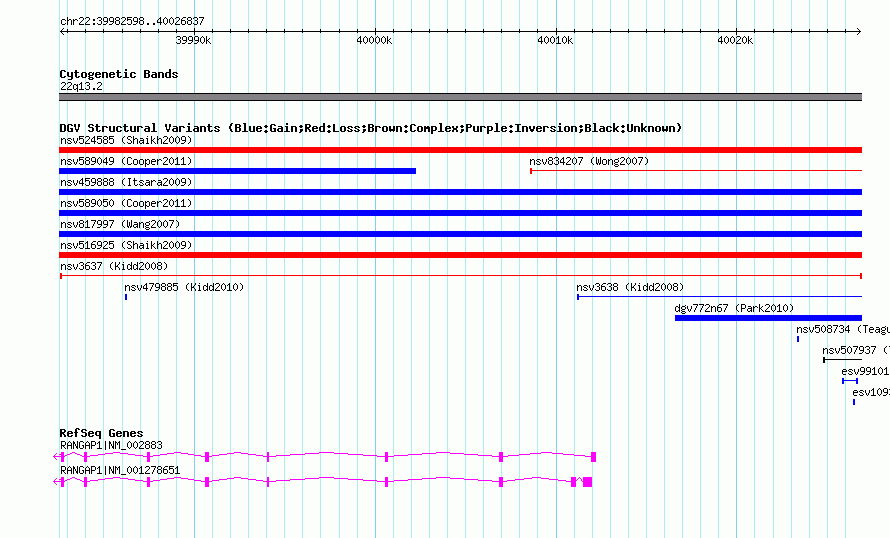Click the RANGAP1|NM_002883 label

(x=111, y=445)
